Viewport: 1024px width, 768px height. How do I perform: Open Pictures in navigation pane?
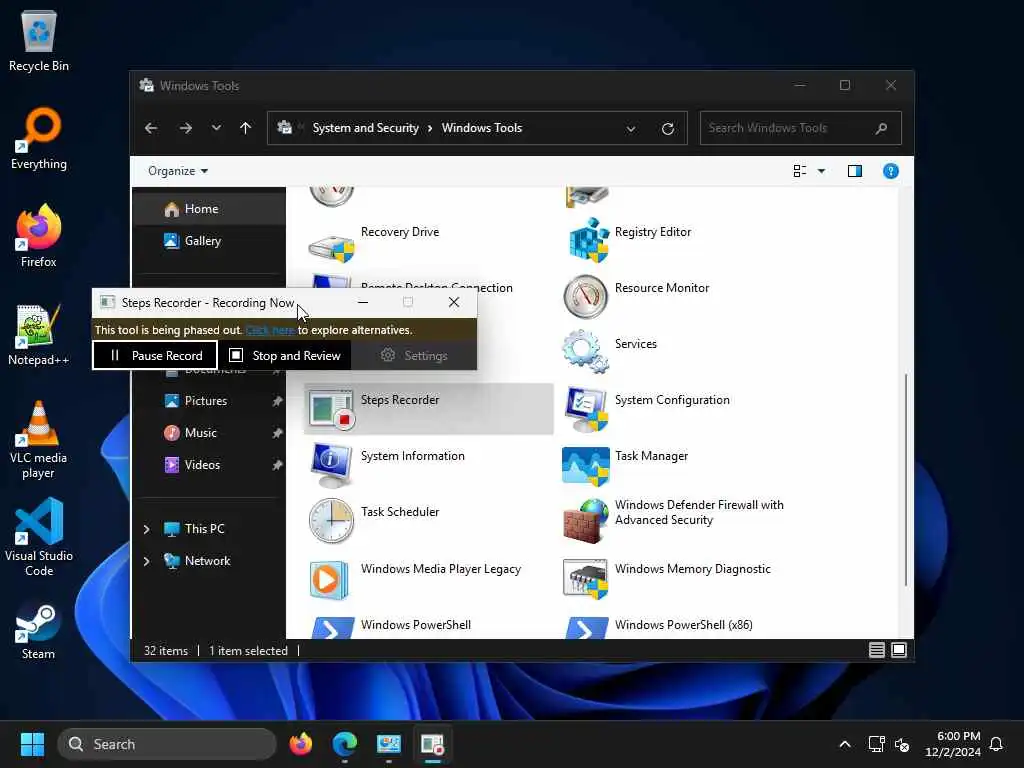pos(209,401)
